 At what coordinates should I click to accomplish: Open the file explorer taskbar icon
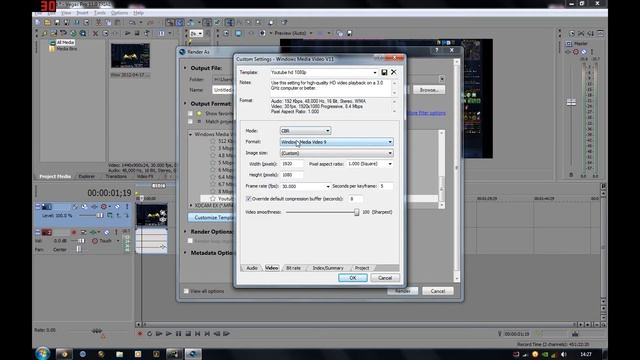point(119,354)
